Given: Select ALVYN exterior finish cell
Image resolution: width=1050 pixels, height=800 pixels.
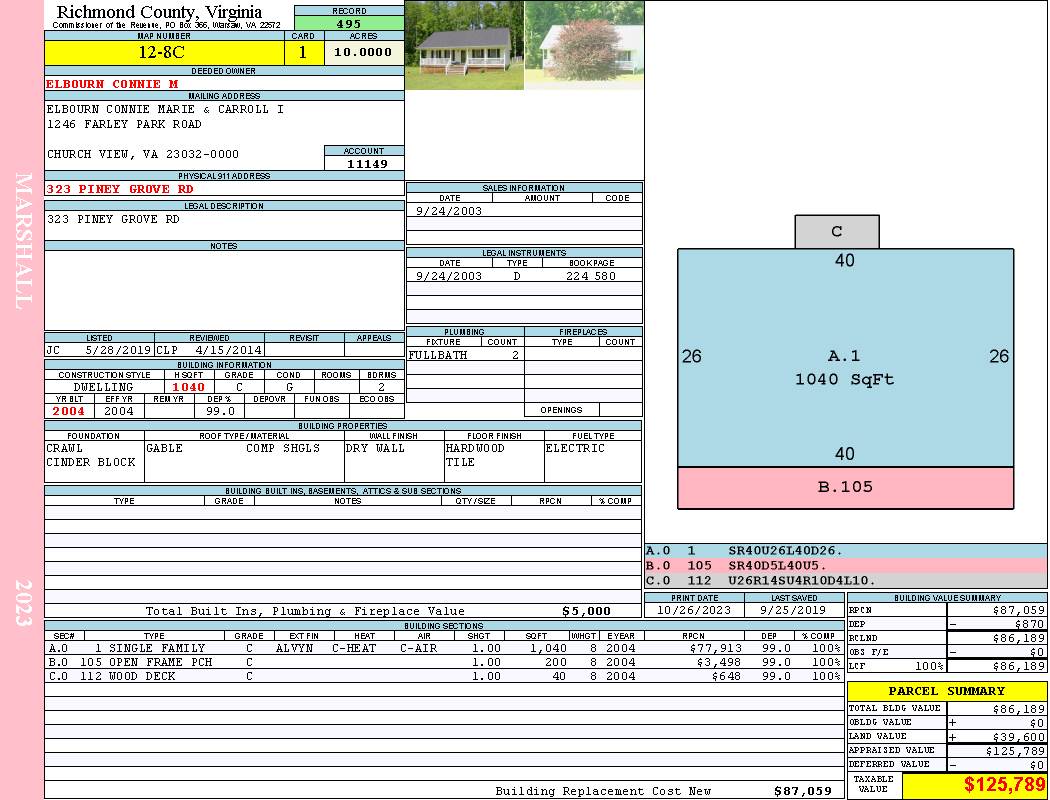Looking at the screenshot, I should click(x=294, y=648).
